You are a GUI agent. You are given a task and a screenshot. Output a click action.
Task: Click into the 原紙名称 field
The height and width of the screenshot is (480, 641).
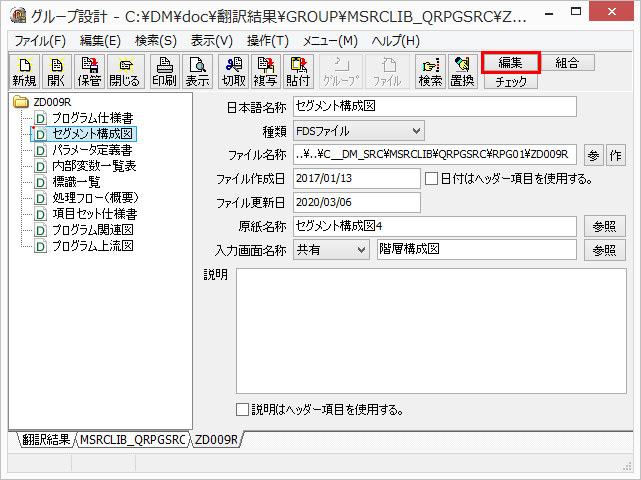tap(435, 226)
